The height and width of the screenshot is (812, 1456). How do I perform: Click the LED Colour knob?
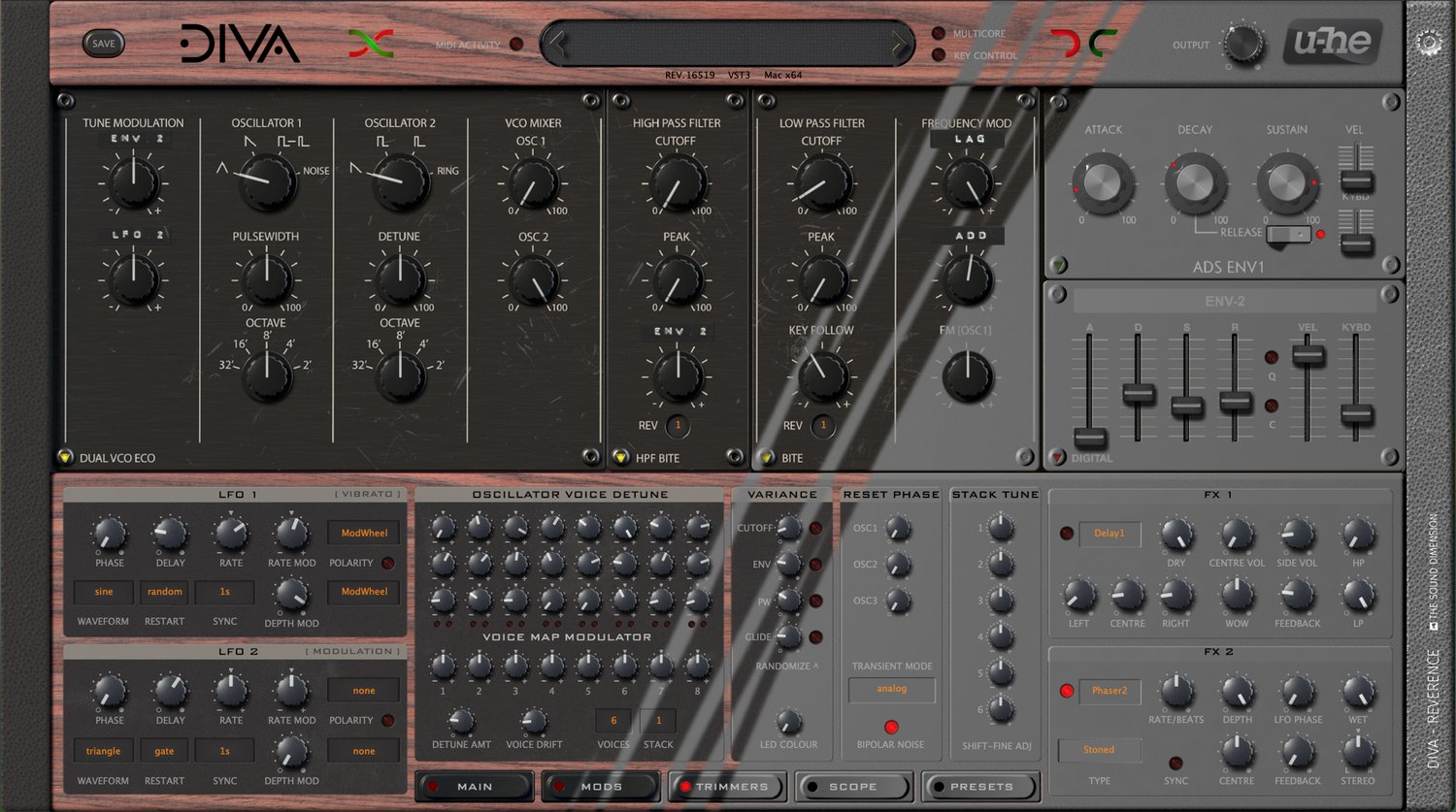click(x=789, y=721)
